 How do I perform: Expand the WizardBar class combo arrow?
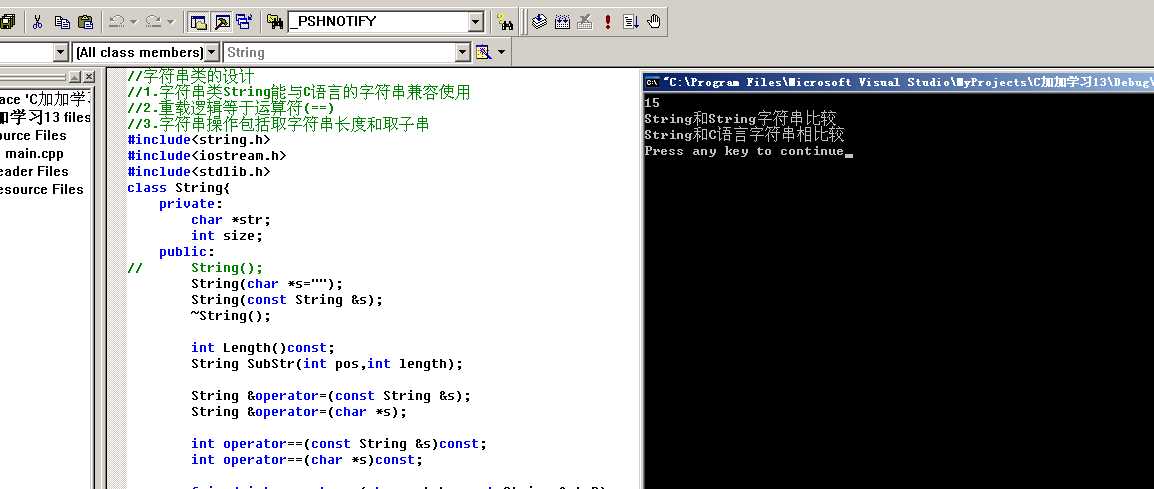(60, 52)
